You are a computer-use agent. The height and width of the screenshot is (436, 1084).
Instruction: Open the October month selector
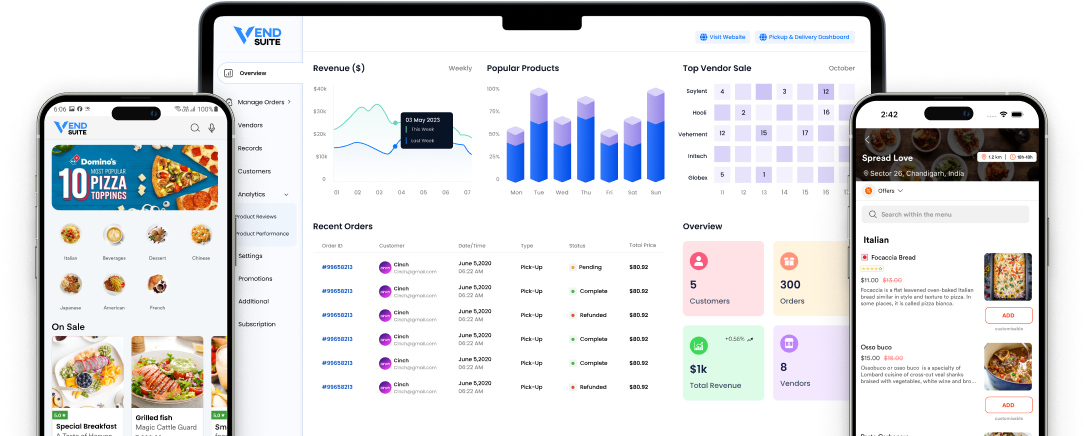tap(841, 69)
